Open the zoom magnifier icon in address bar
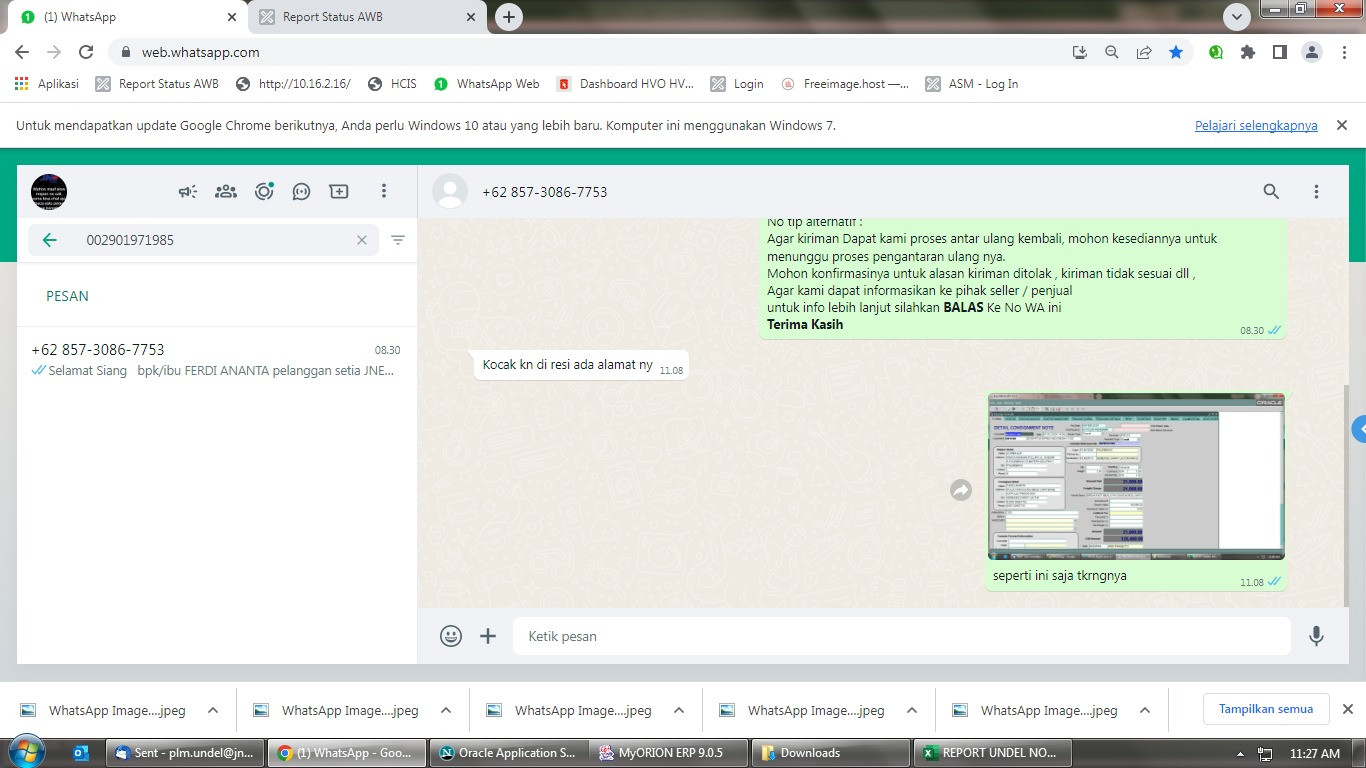1366x768 pixels. tap(1112, 52)
